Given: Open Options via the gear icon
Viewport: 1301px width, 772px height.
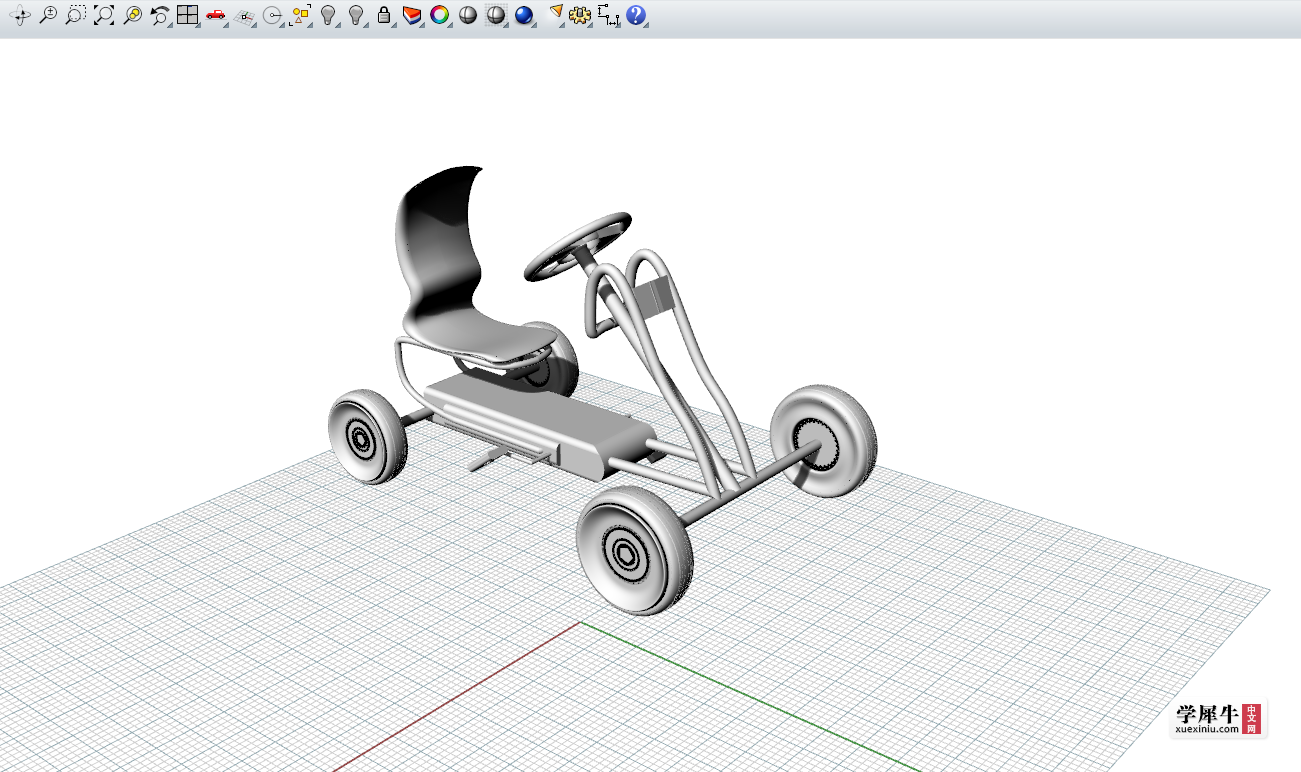Looking at the screenshot, I should (580, 15).
